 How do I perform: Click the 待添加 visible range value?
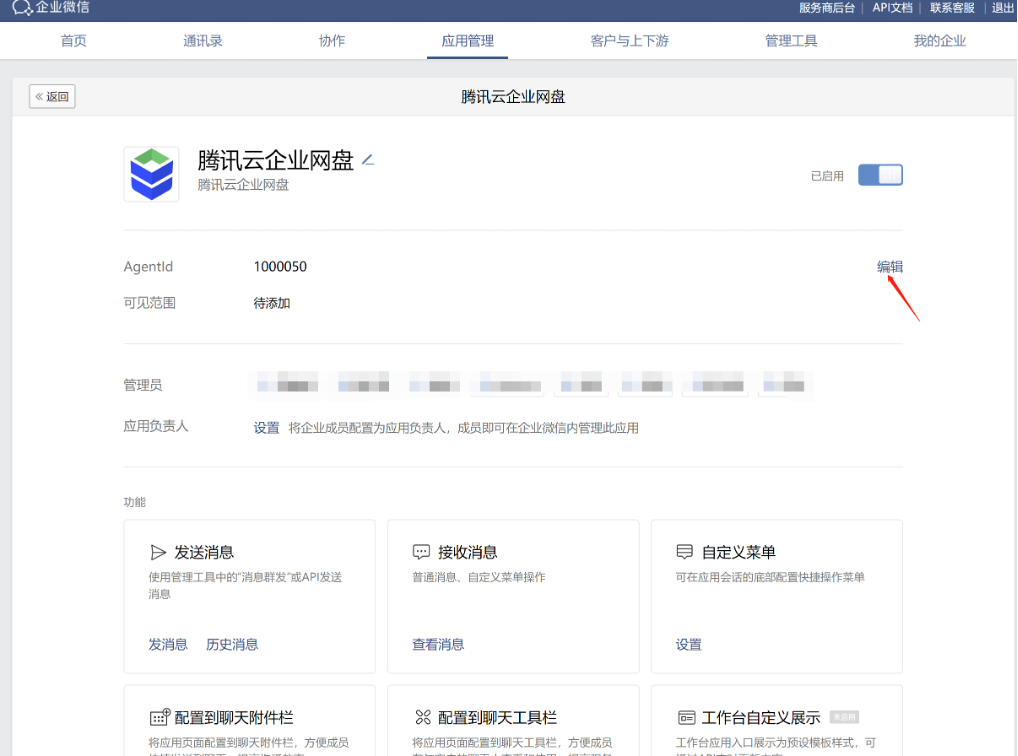271,303
